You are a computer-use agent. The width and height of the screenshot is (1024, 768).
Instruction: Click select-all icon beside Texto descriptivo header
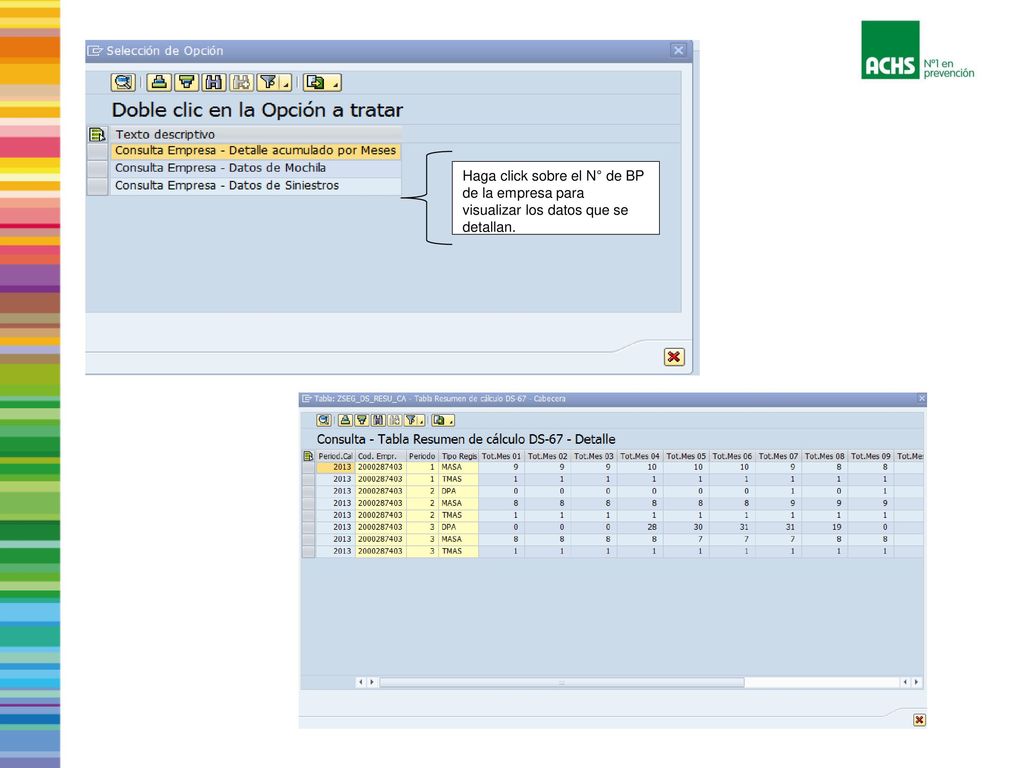click(x=97, y=135)
